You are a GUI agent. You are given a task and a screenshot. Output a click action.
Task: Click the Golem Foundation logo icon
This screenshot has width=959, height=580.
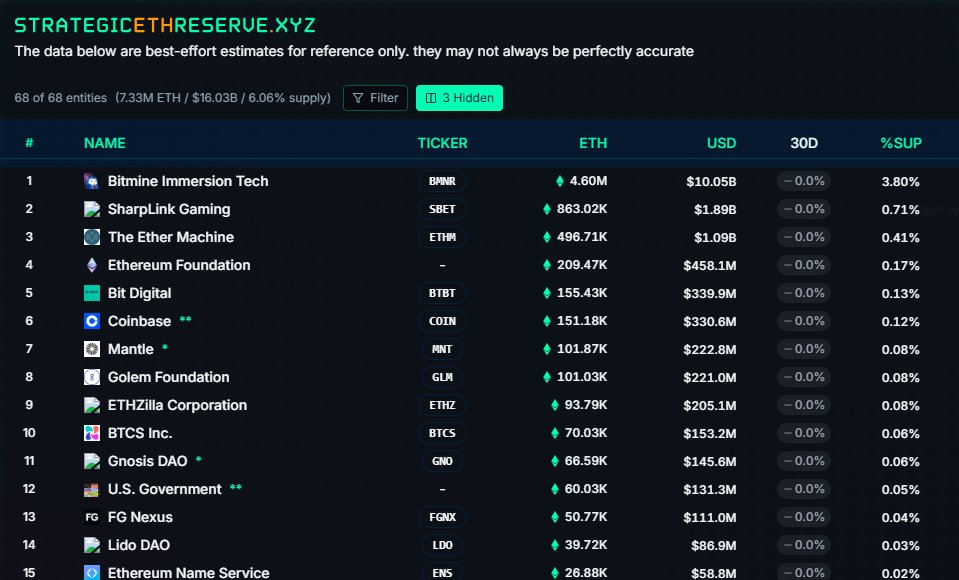(x=92, y=377)
